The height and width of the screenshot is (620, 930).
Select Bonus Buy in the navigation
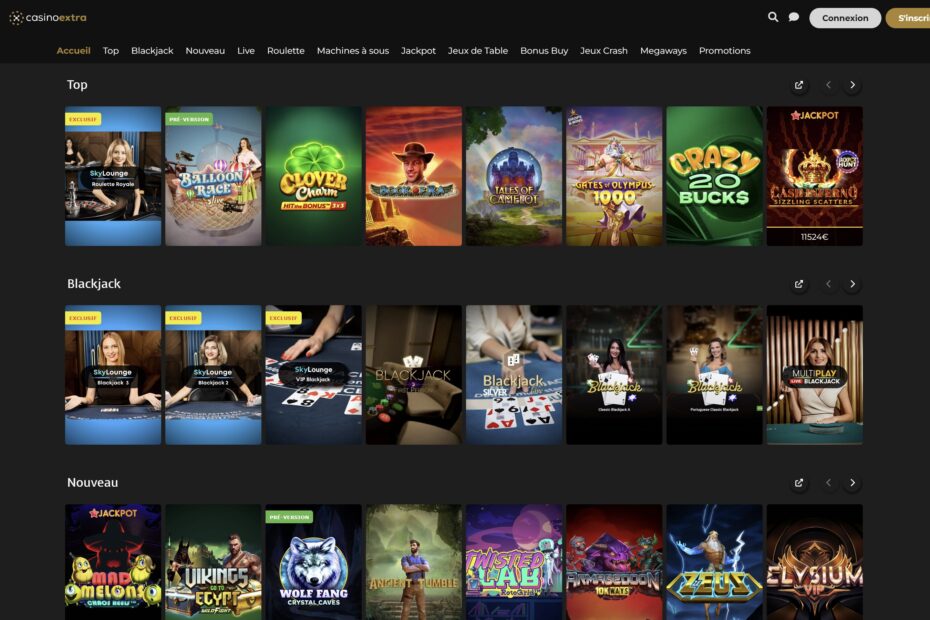tap(544, 51)
